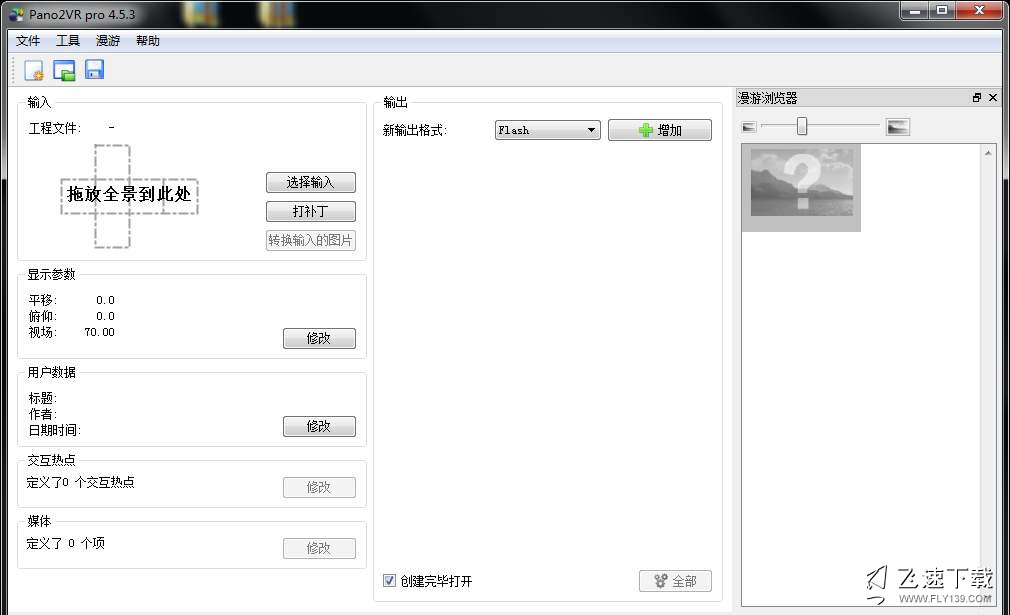1010x615 pixels.
Task: Click 修改 in the 显示参数 section
Action: (x=319, y=338)
